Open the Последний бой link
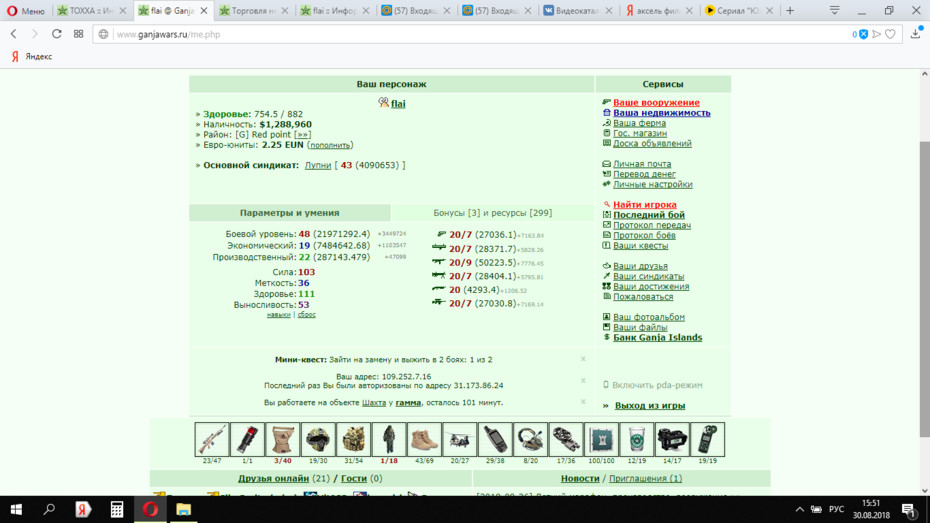The image size is (930, 523). point(649,215)
